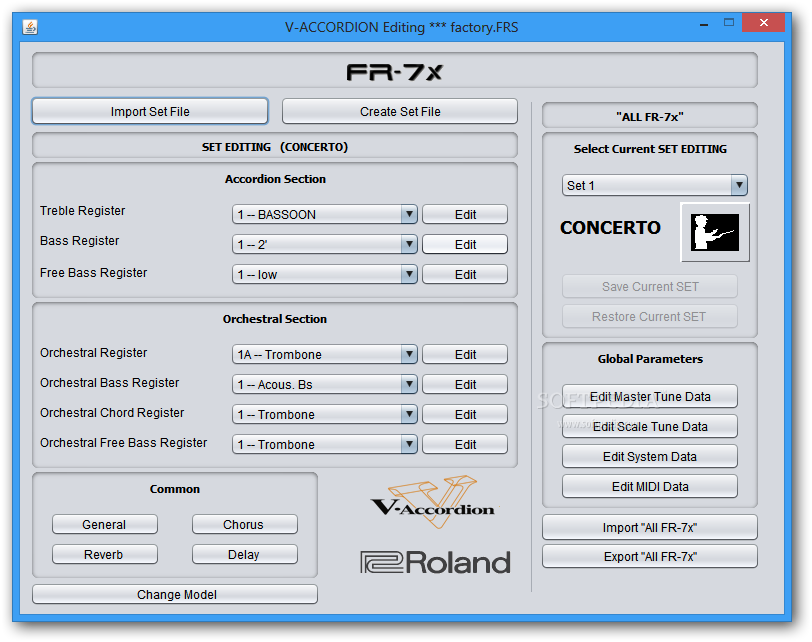812x642 pixels.
Task: Click the Accordion Section heading
Action: [275, 179]
